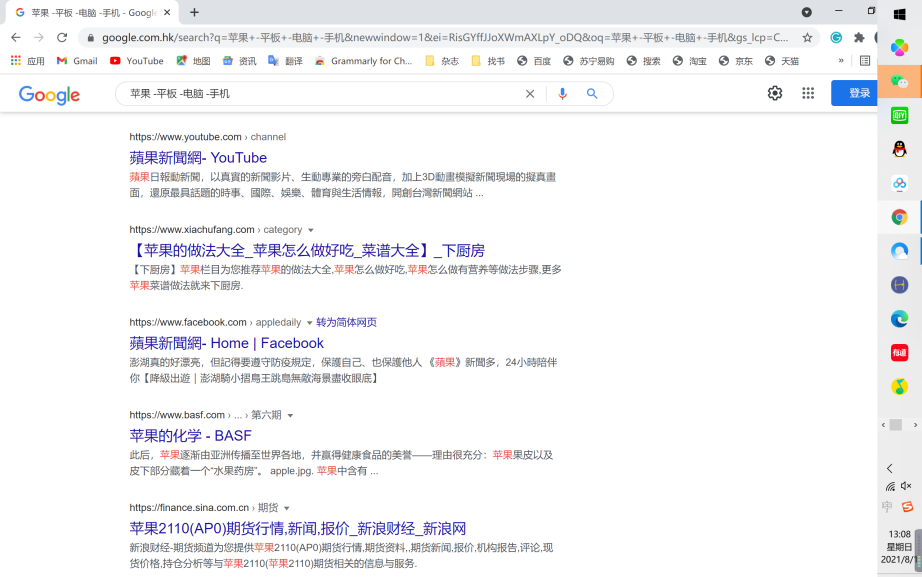The height and width of the screenshot is (577, 922).
Task: Clear the search box with the X icon
Action: (530, 94)
